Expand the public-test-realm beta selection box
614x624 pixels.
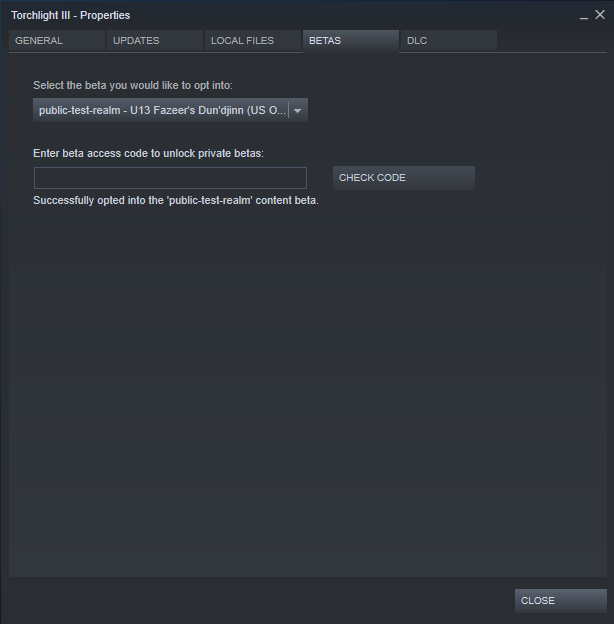[x=170, y=110]
